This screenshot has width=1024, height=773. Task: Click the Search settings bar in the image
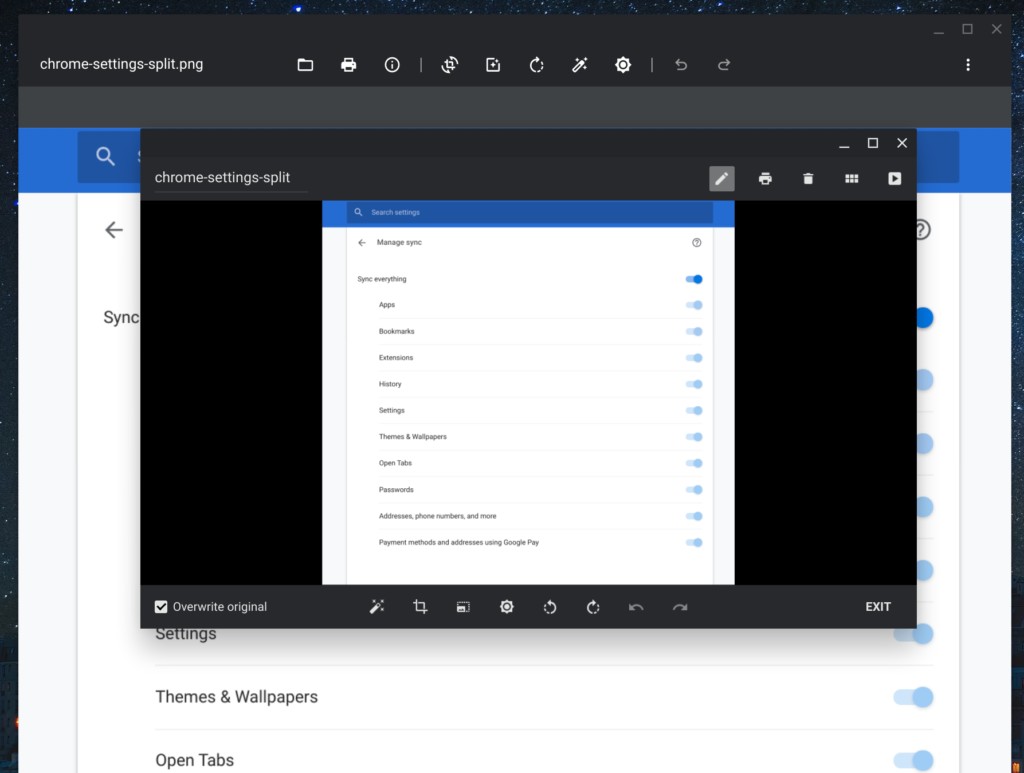530,213
